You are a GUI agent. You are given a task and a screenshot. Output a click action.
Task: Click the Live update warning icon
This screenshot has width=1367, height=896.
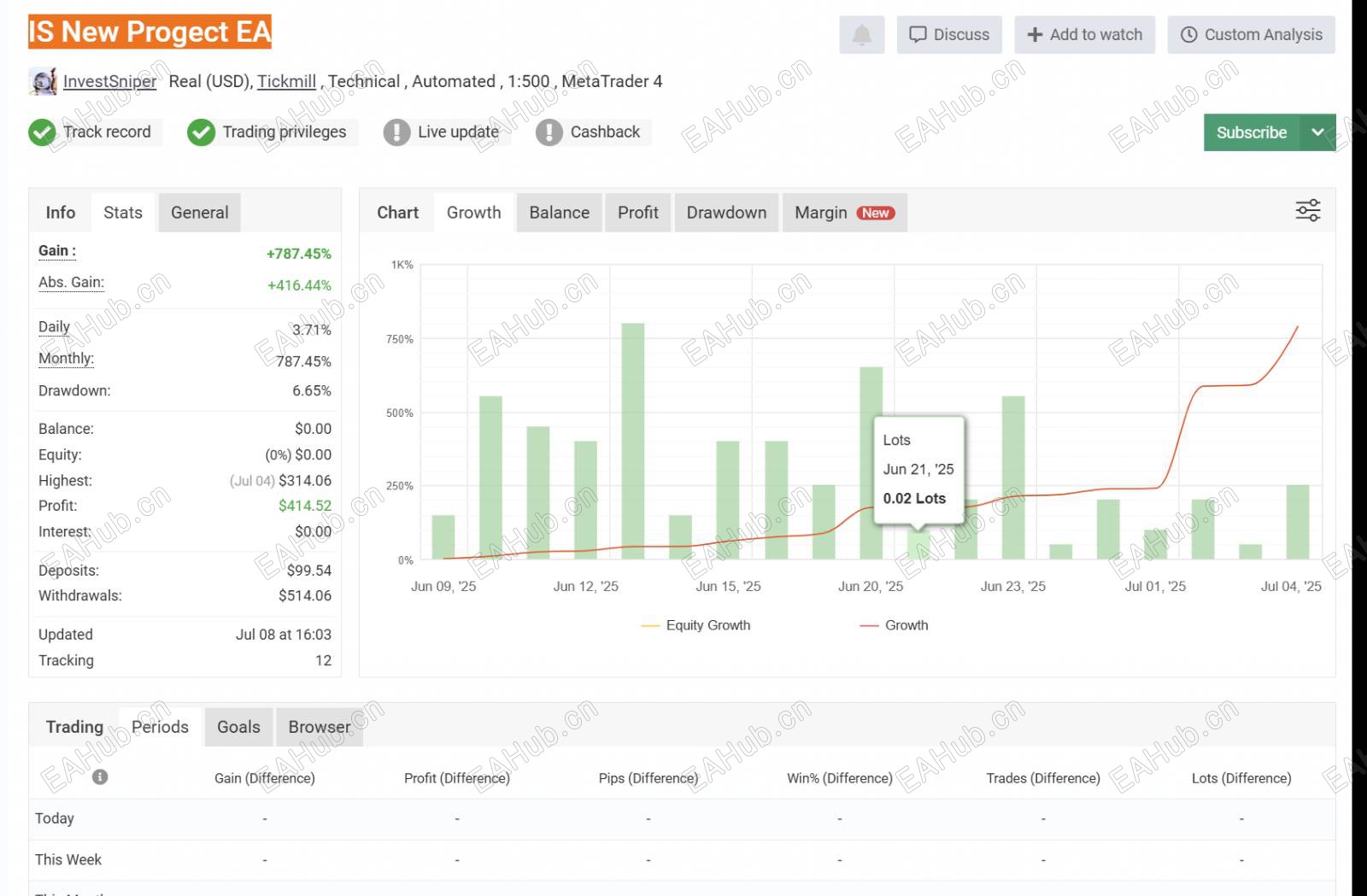396,132
